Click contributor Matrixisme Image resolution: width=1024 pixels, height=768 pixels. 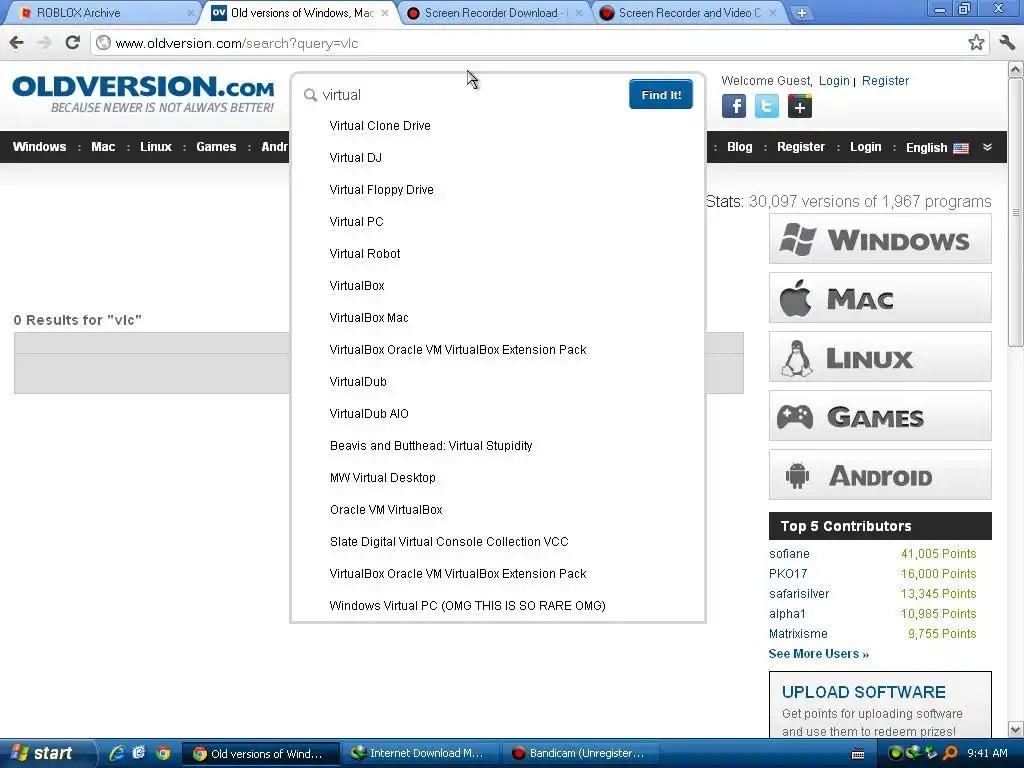click(x=798, y=633)
